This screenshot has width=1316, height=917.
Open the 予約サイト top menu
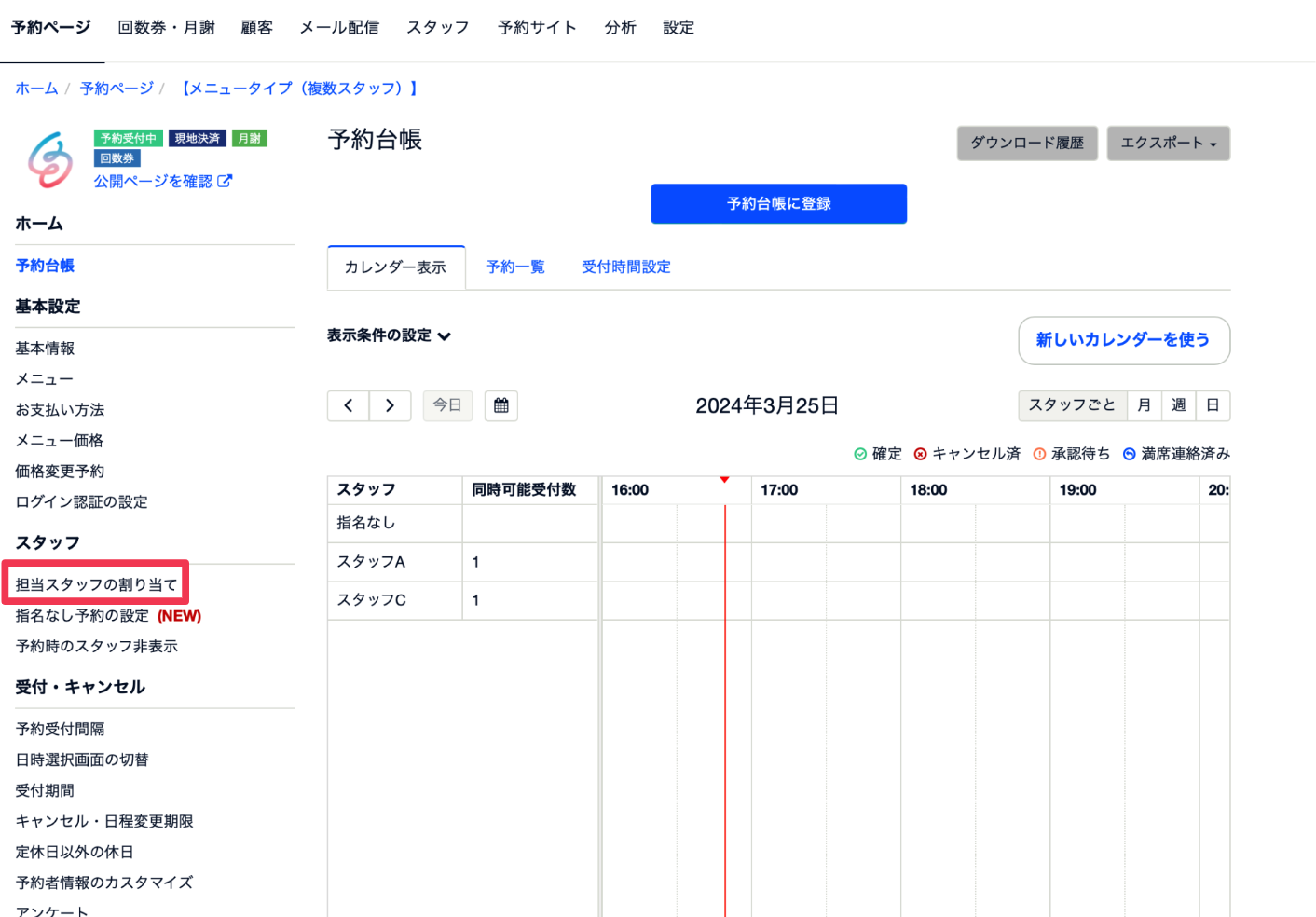pyautogui.click(x=537, y=27)
